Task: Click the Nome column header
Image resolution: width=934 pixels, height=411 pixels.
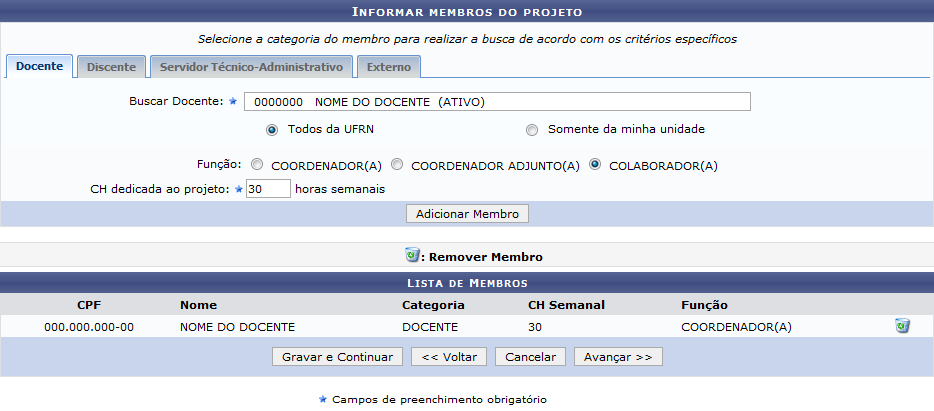Action: pyautogui.click(x=198, y=305)
